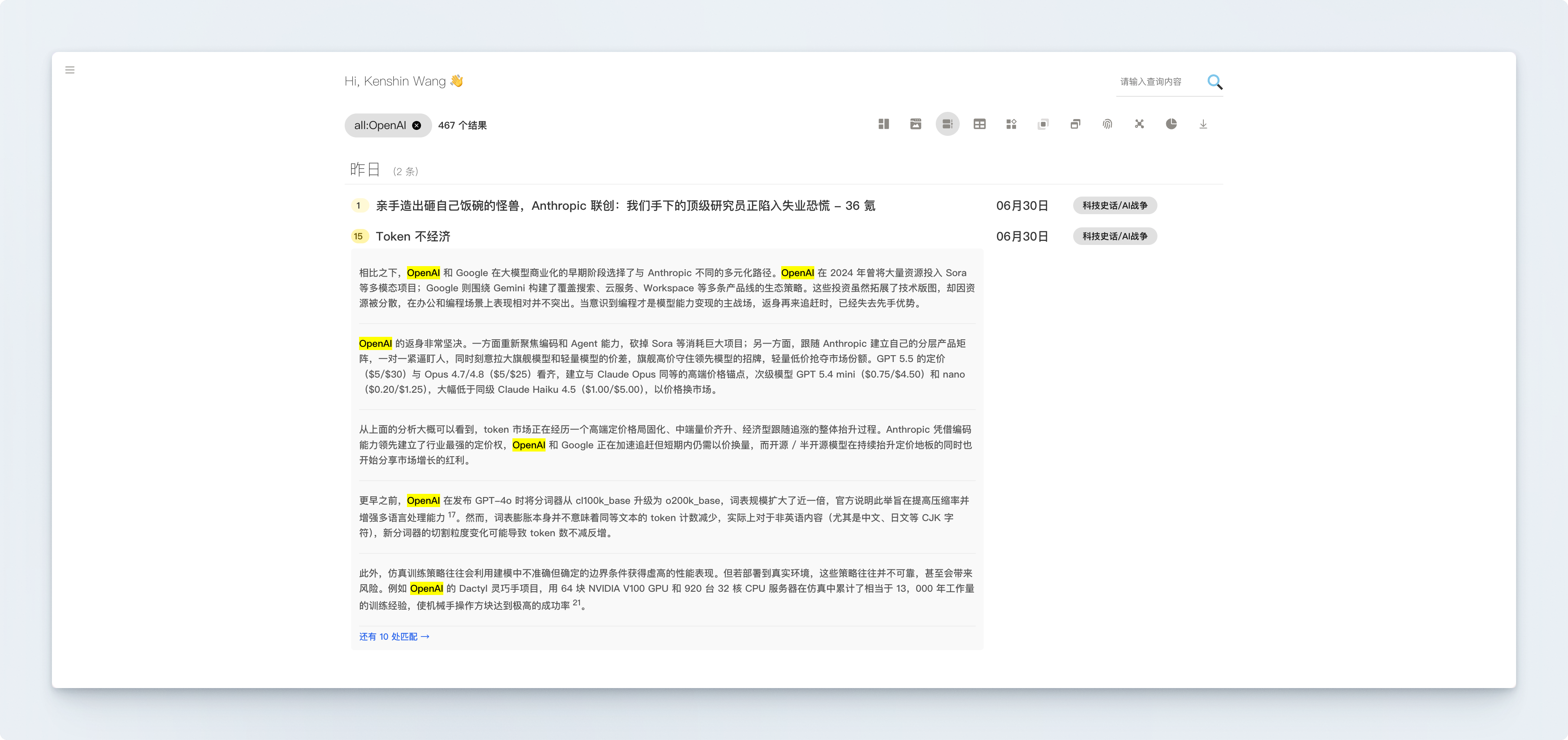The width and height of the screenshot is (1568, 740).
Task: Click the date on the Anthropic 联创 row
Action: click(1022, 206)
